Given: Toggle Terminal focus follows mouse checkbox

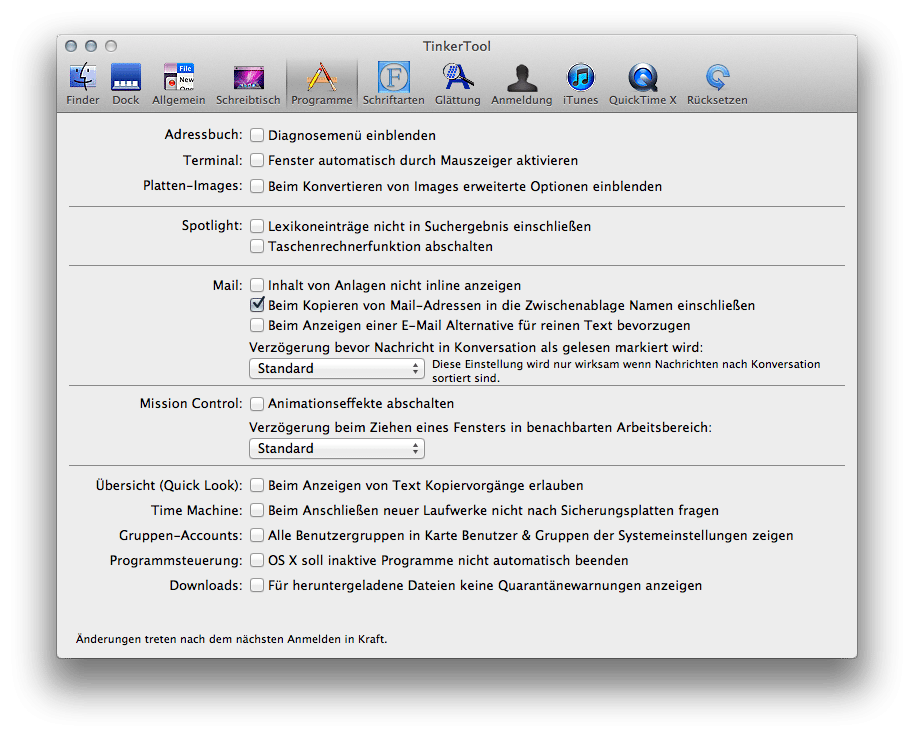Looking at the screenshot, I should 256,160.
